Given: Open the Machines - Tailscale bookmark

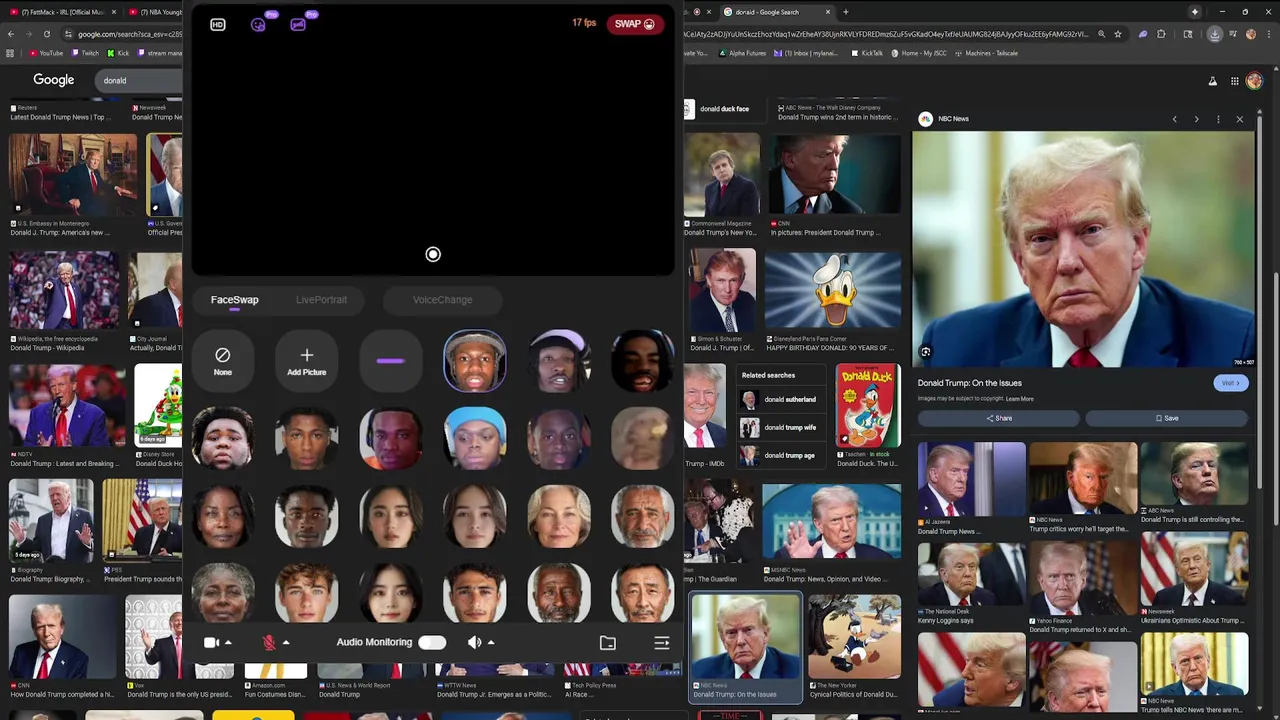Looking at the screenshot, I should [987, 53].
